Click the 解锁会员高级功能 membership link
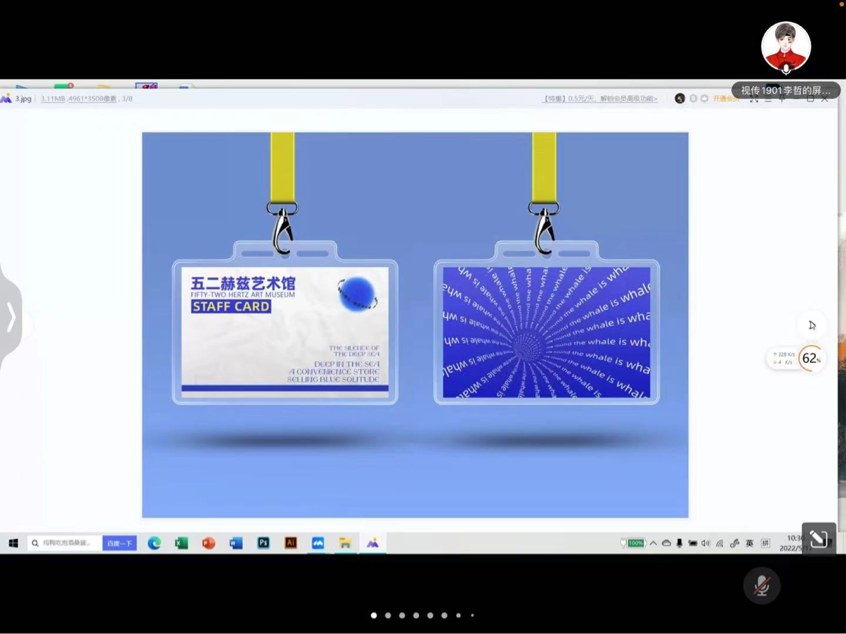Viewport: 846px width, 634px height. coord(628,99)
